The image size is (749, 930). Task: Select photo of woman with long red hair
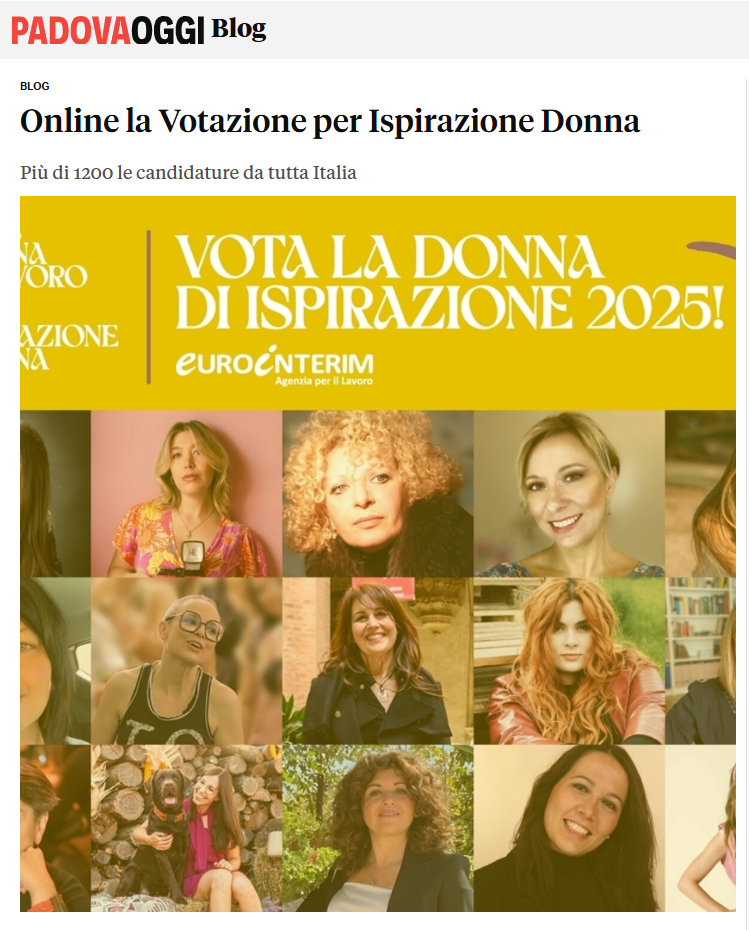point(569,661)
